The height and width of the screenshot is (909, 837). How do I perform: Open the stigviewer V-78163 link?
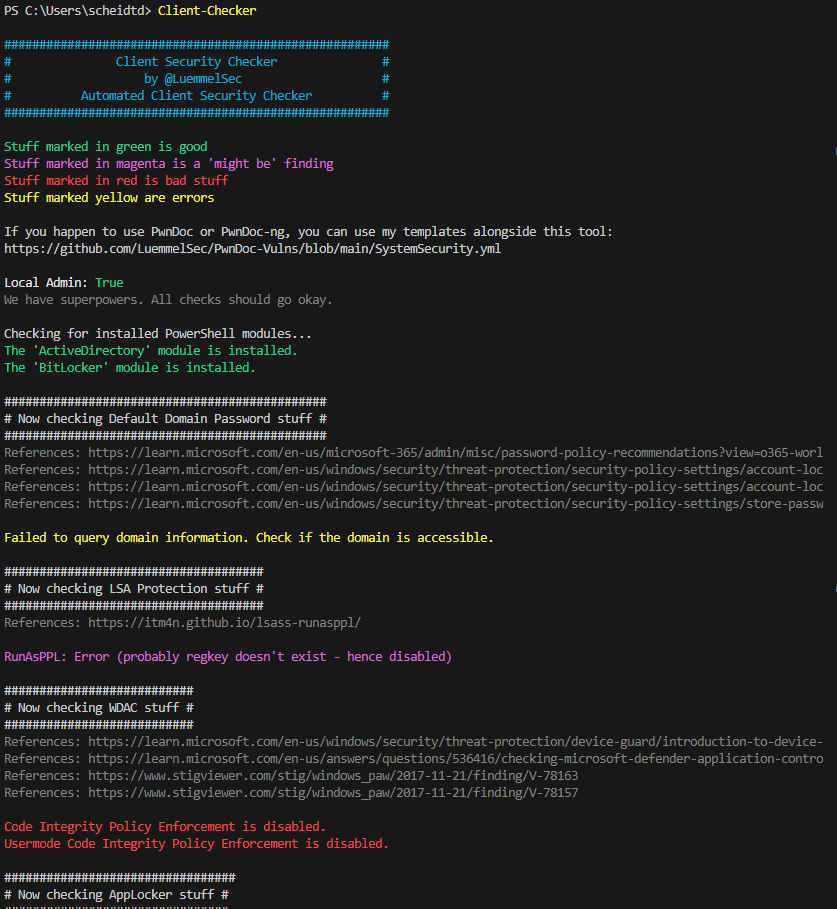[333, 776]
